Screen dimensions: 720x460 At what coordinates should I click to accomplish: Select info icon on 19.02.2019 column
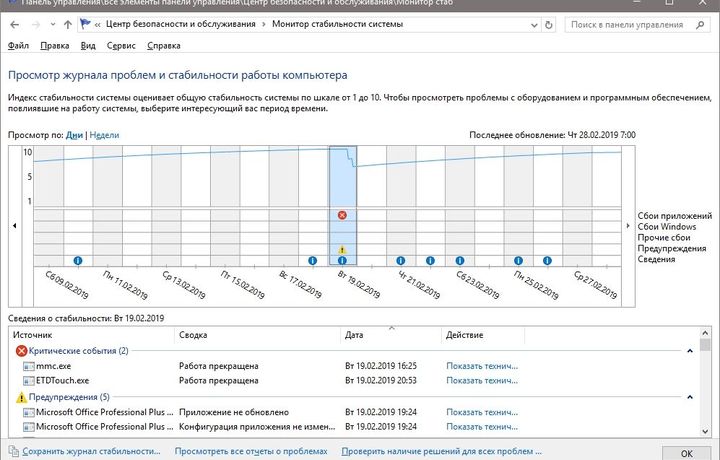pos(342,260)
